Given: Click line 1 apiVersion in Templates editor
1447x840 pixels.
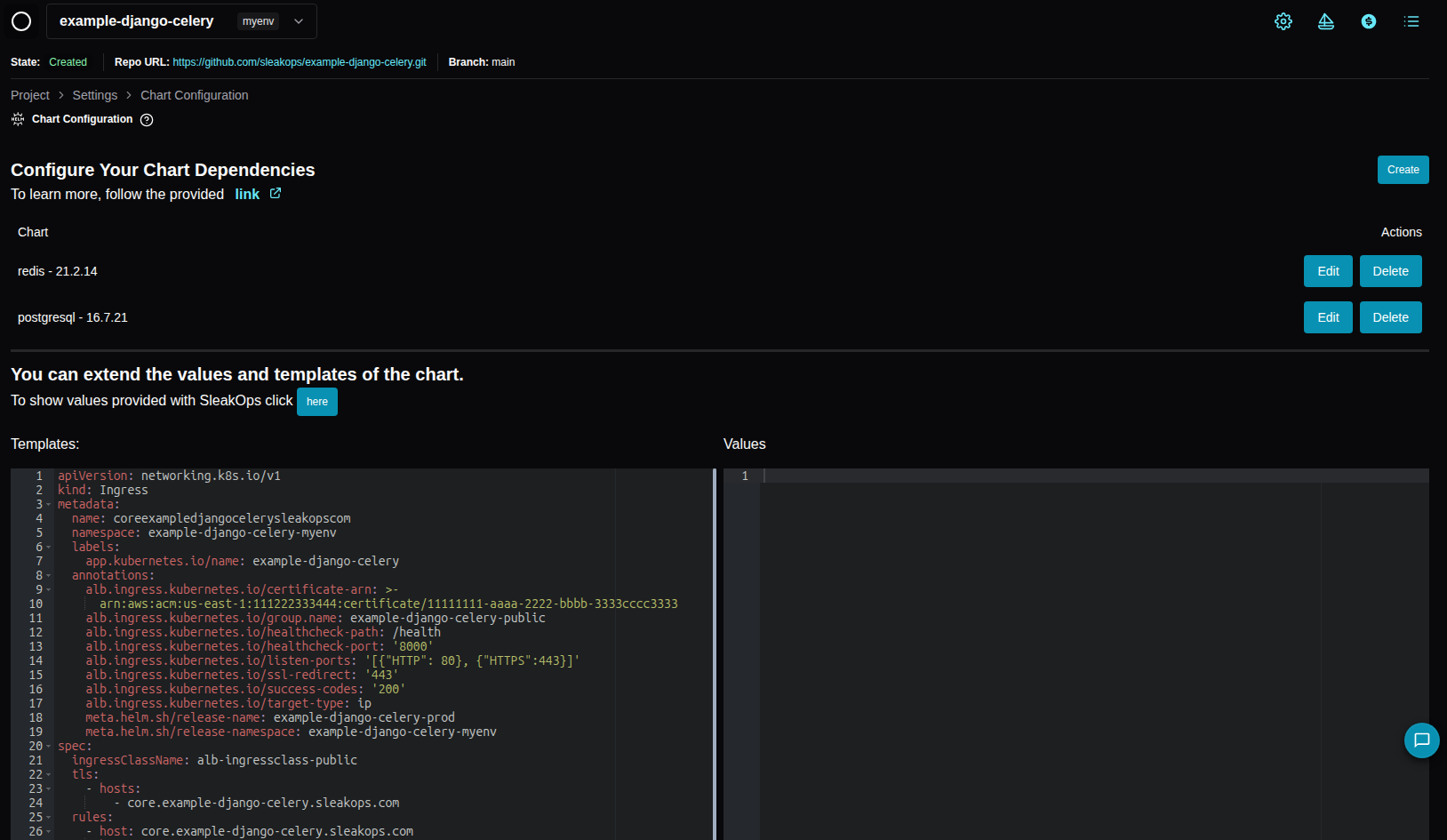Looking at the screenshot, I should tap(169, 476).
